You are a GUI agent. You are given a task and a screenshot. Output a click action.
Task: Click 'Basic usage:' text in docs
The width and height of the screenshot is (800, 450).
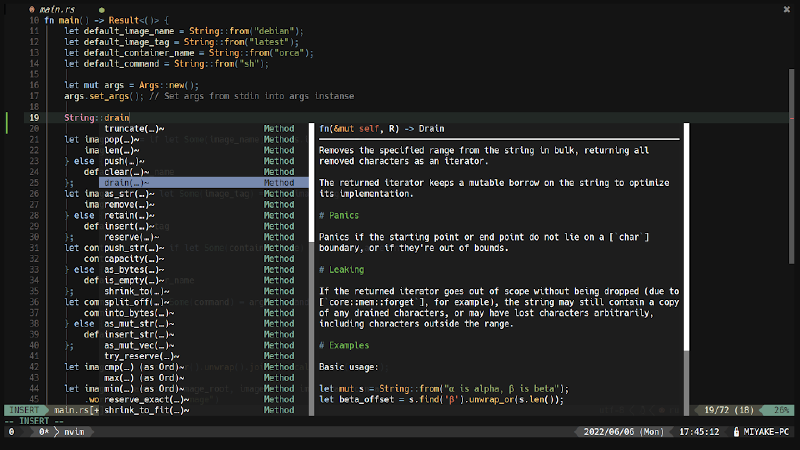click(x=348, y=367)
